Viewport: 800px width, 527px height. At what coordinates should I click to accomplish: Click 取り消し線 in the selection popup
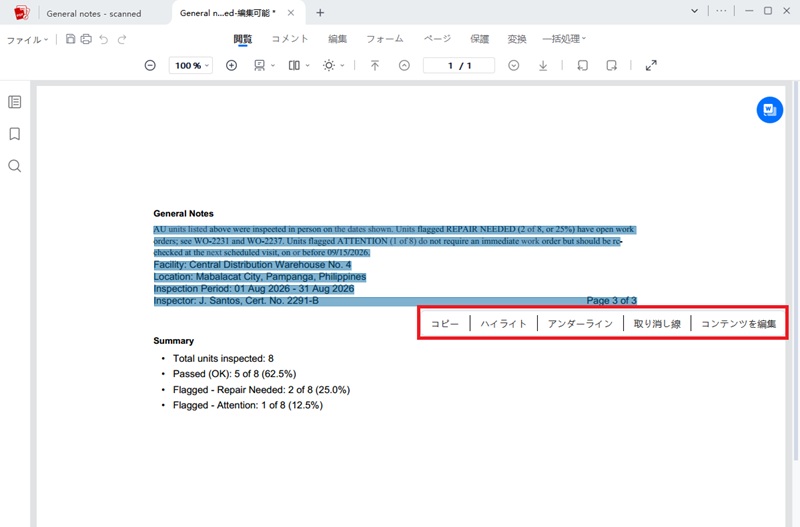[657, 323]
